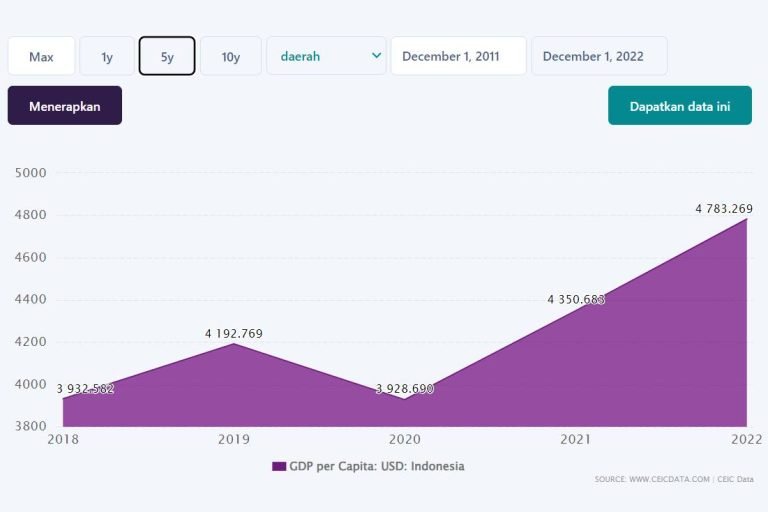Click the 2018 x-axis label
The image size is (768, 512).
[63, 439]
